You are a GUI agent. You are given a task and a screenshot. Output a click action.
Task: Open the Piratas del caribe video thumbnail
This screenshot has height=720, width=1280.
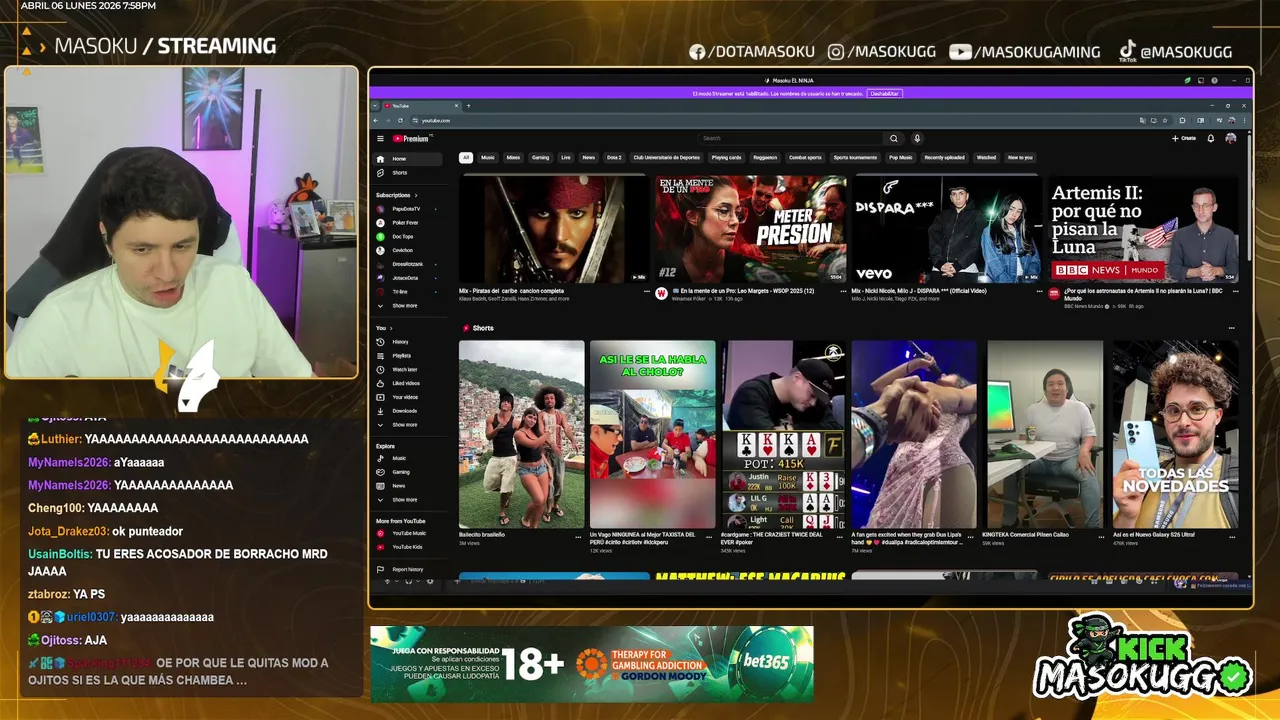[554, 229]
